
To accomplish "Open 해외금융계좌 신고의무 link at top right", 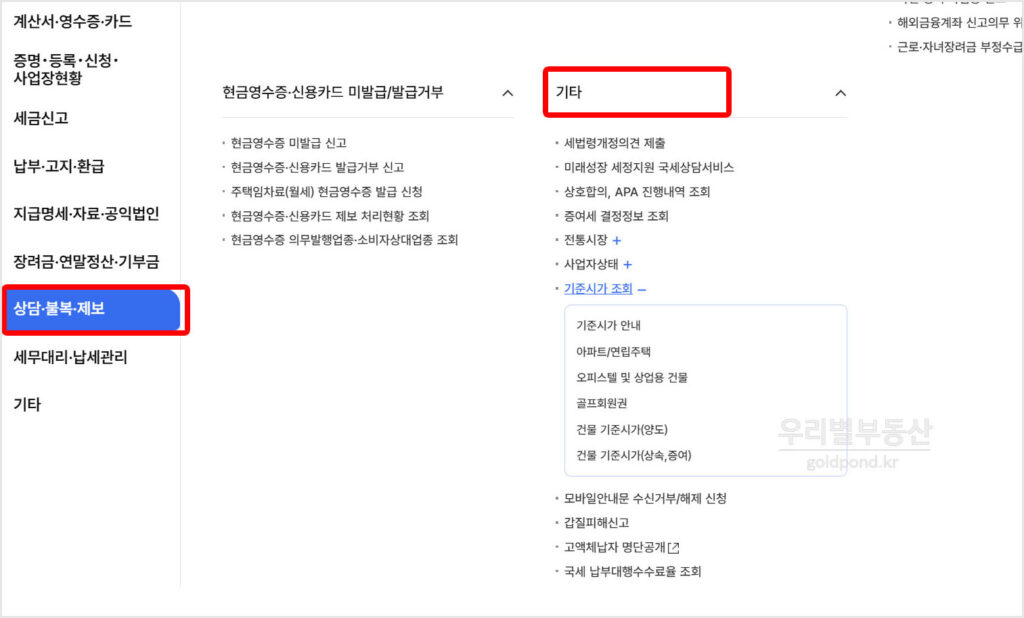I will 959,23.
